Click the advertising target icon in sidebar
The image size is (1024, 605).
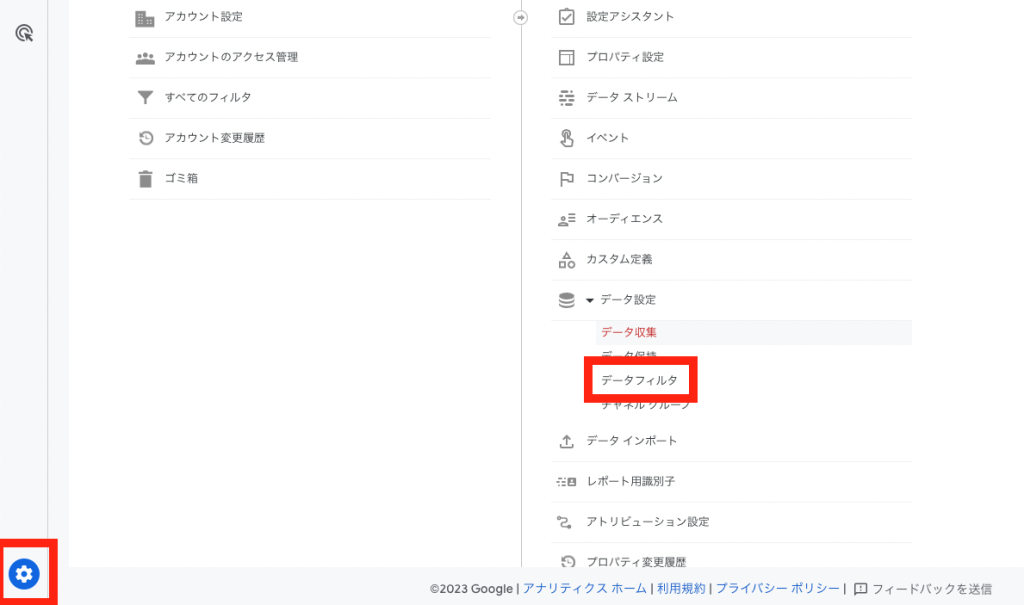tap(25, 33)
